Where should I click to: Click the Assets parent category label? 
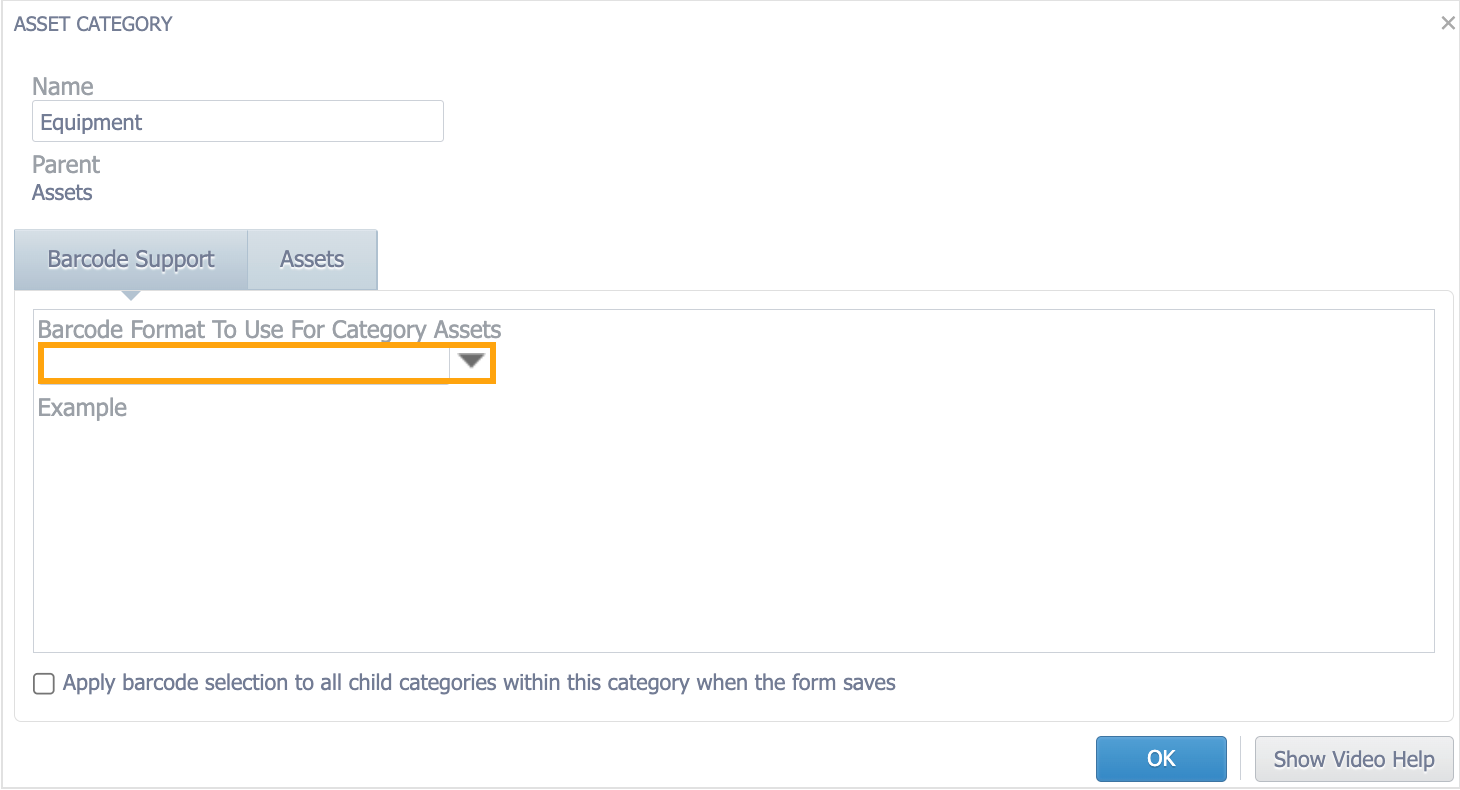(x=62, y=192)
